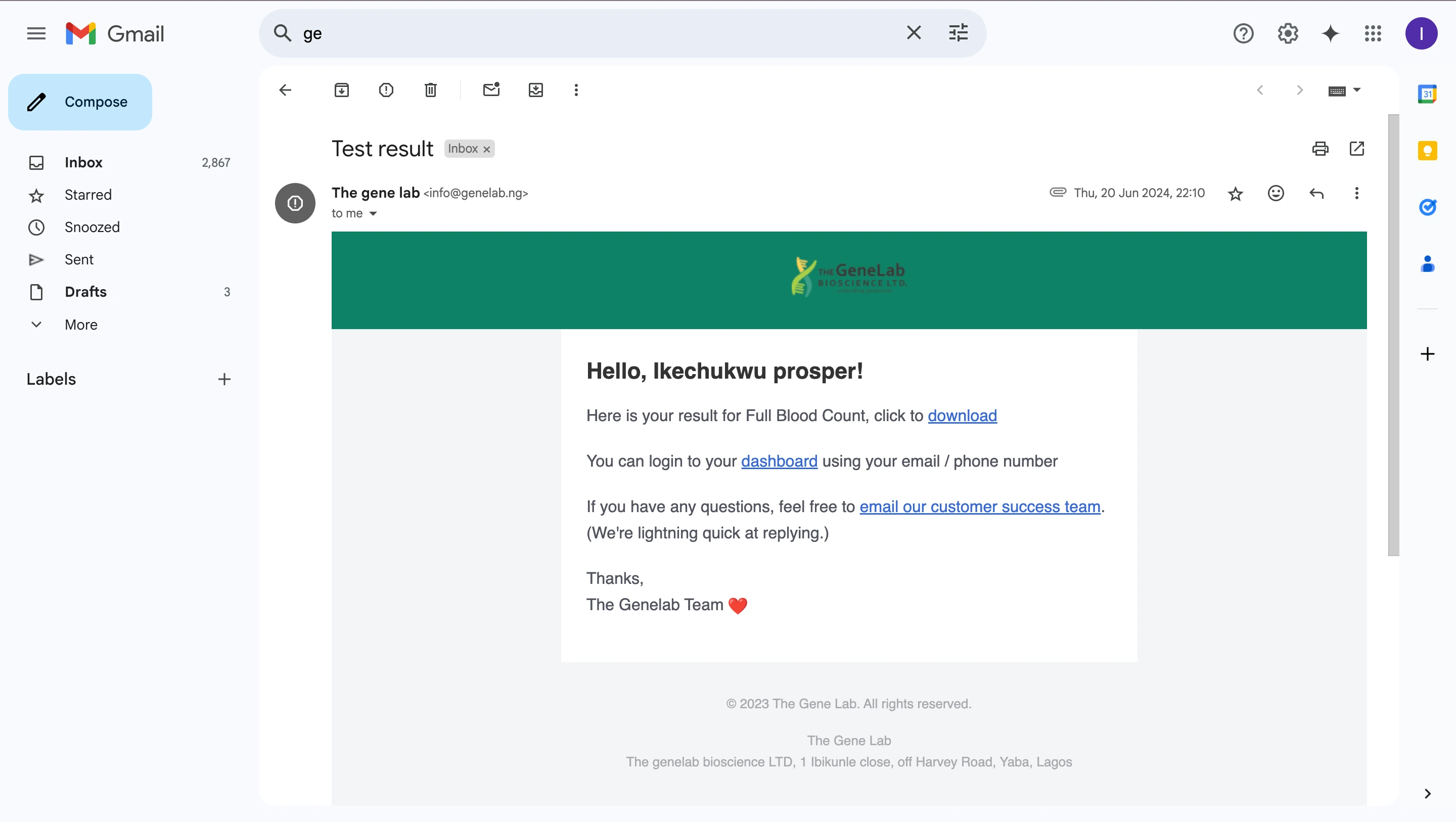The width and height of the screenshot is (1456, 822).
Task: Mark the email as unread
Action: coord(491,90)
